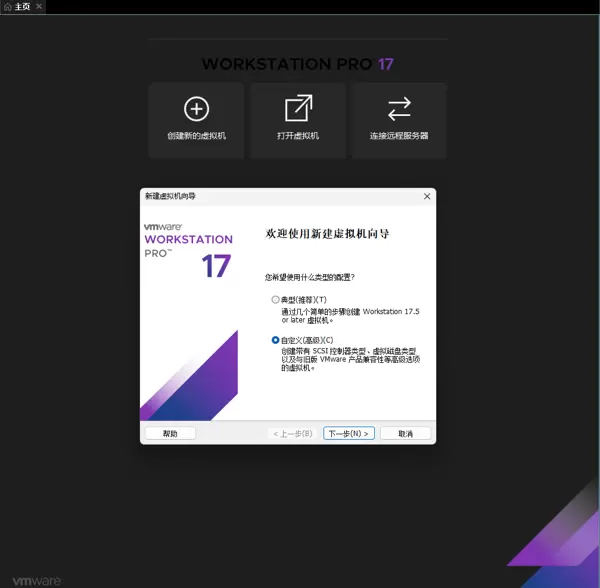Click the WORKSTATION PRO 17 heading

(x=298, y=64)
